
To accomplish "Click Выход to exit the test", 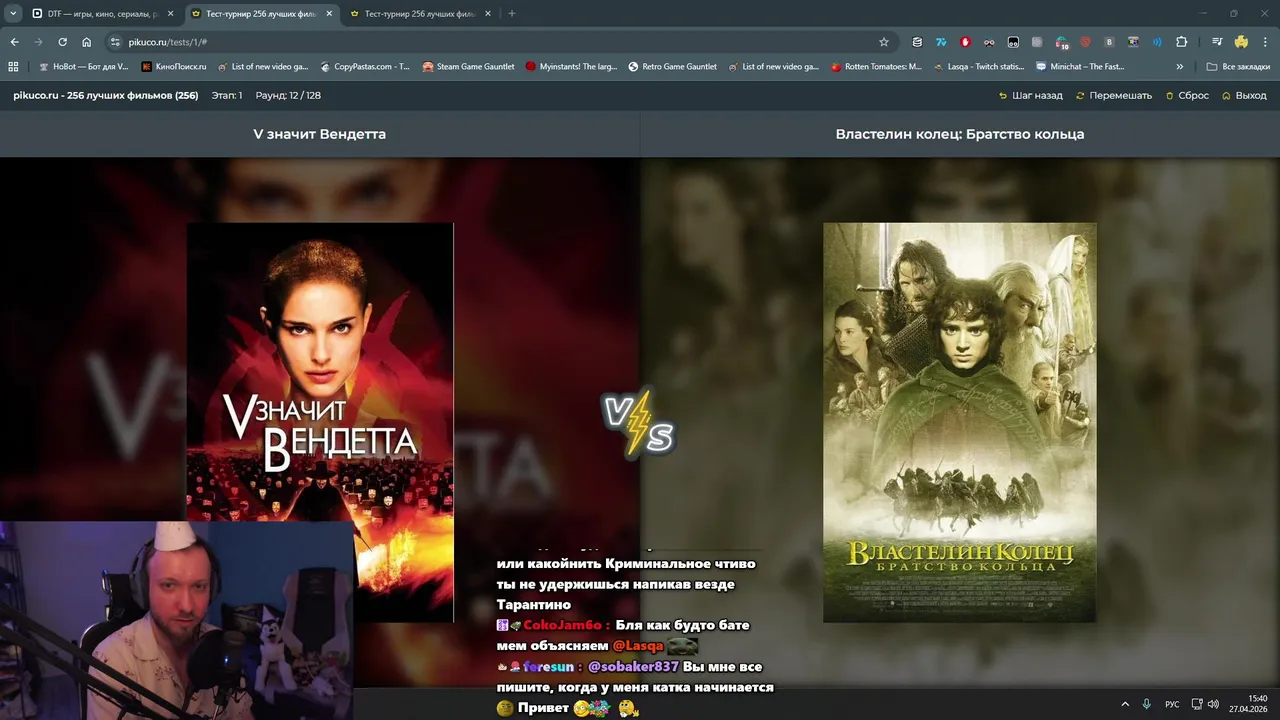I will click(1244, 96).
